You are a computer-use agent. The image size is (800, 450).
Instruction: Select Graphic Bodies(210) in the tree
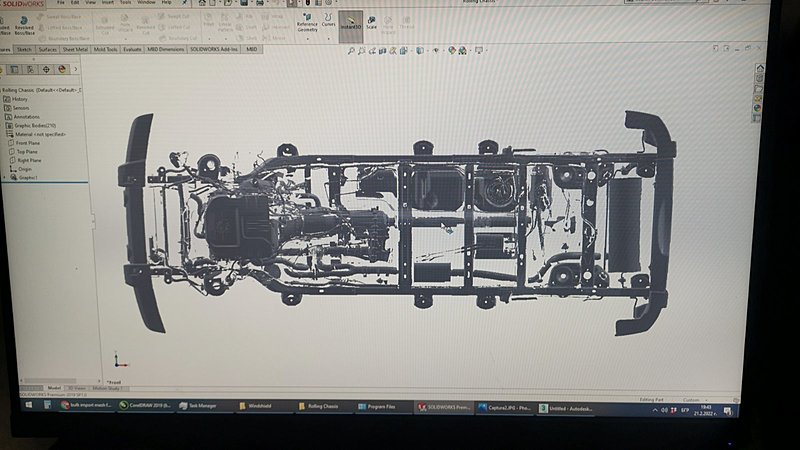click(34, 125)
